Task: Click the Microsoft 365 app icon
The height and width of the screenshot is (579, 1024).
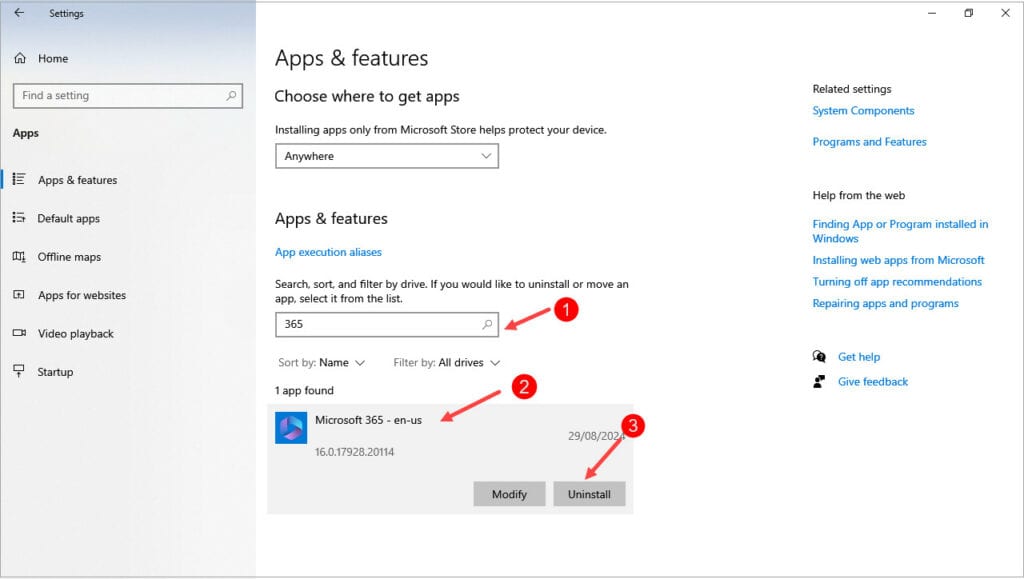Action: tap(291, 428)
